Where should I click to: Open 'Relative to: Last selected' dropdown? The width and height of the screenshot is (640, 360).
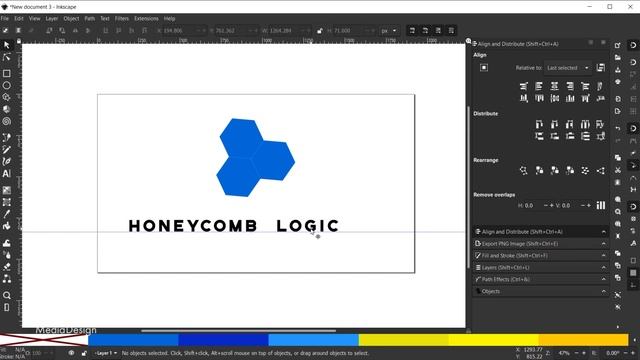pyautogui.click(x=568, y=68)
